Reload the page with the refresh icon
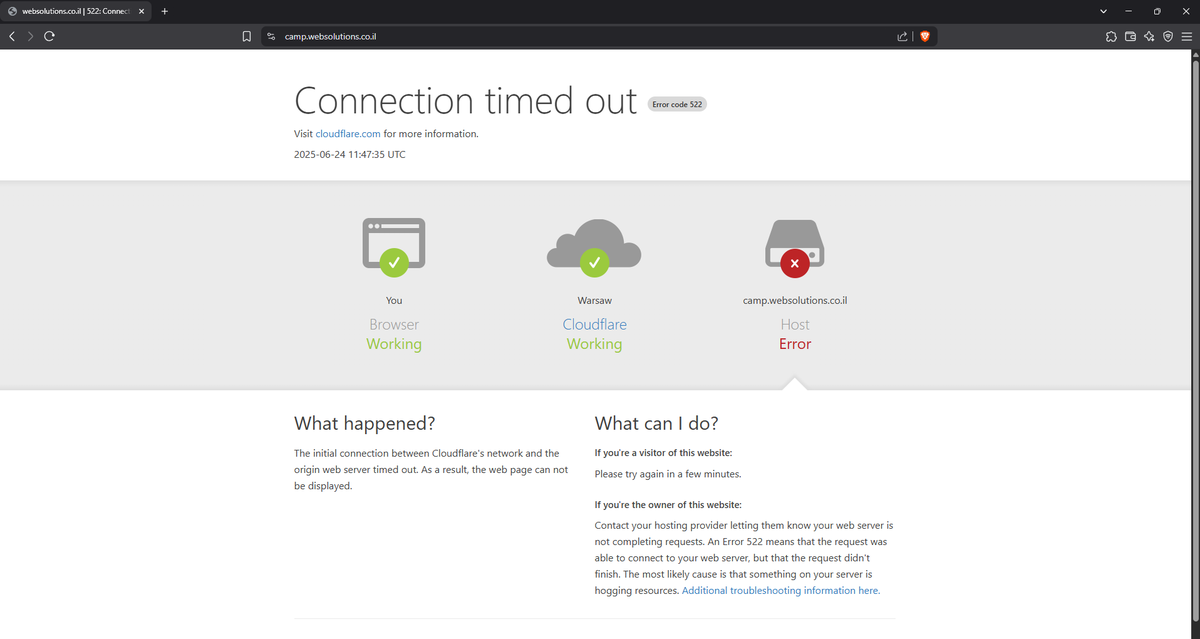Viewport: 1200px width, 639px height. point(48,36)
